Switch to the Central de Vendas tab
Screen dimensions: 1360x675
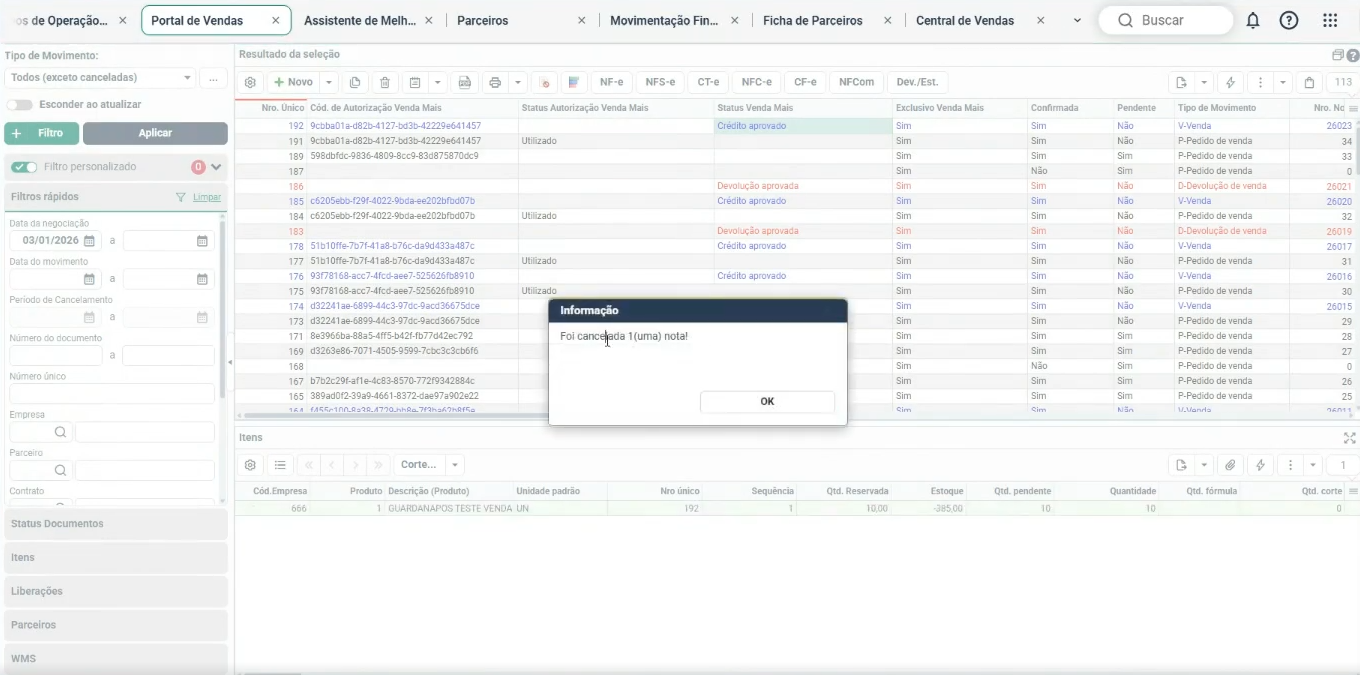(x=965, y=20)
